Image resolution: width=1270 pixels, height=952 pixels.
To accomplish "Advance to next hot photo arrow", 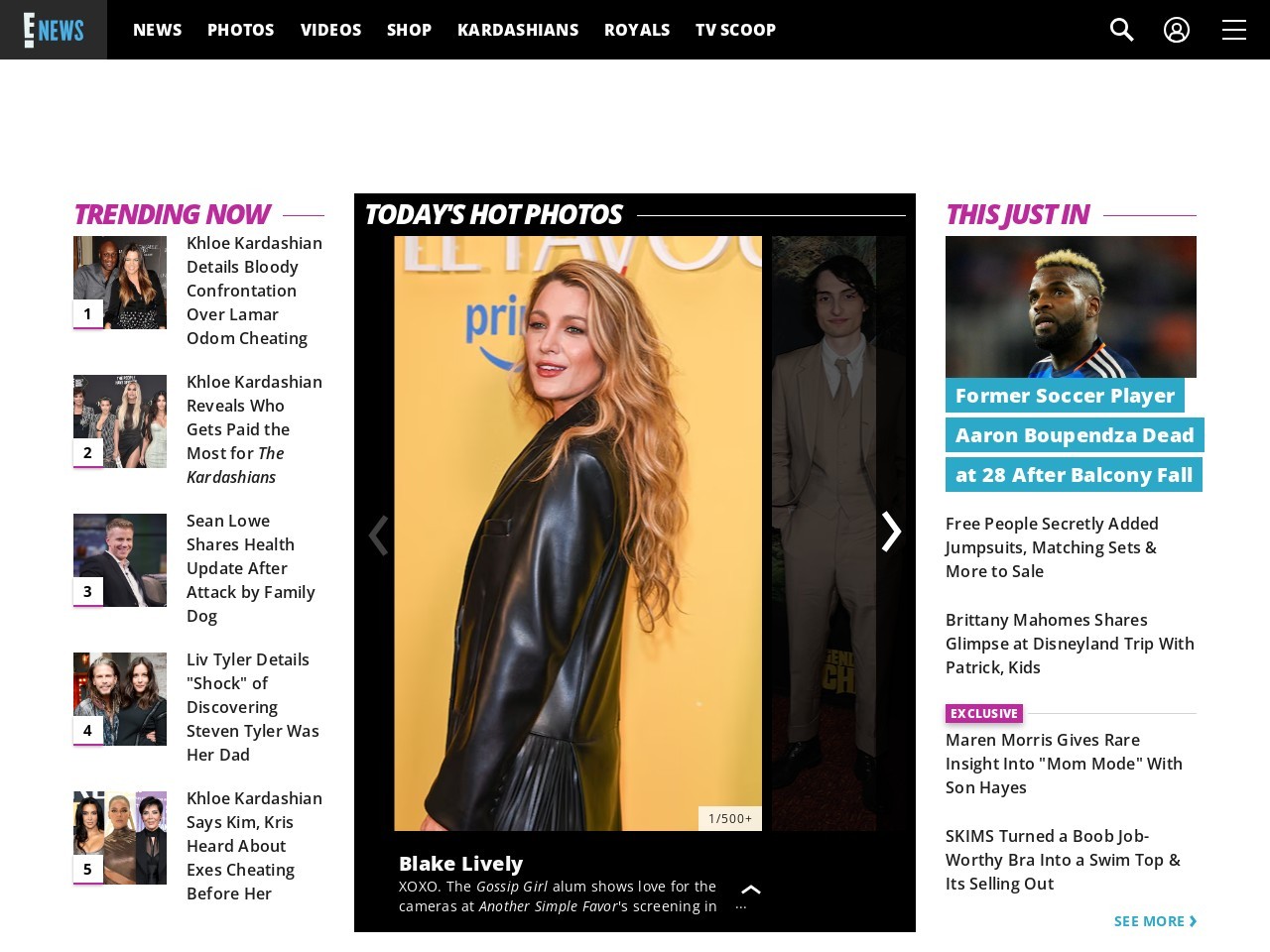I will (x=891, y=532).
